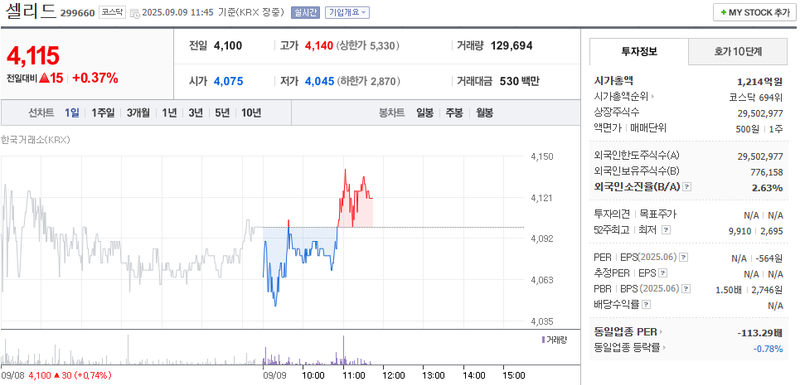Click the EPS value -564원

769,259
